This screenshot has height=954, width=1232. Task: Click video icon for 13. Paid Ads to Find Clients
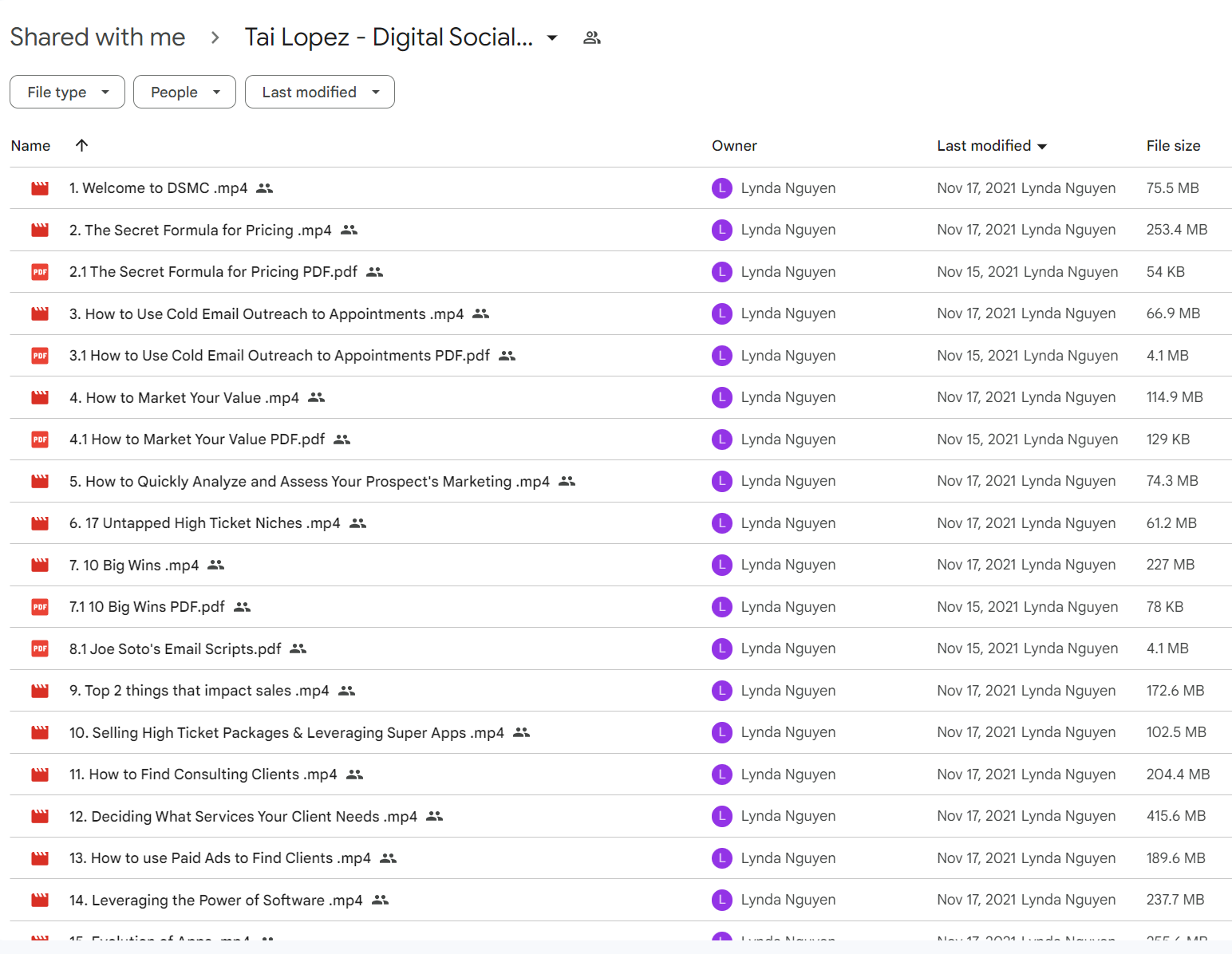coord(40,858)
